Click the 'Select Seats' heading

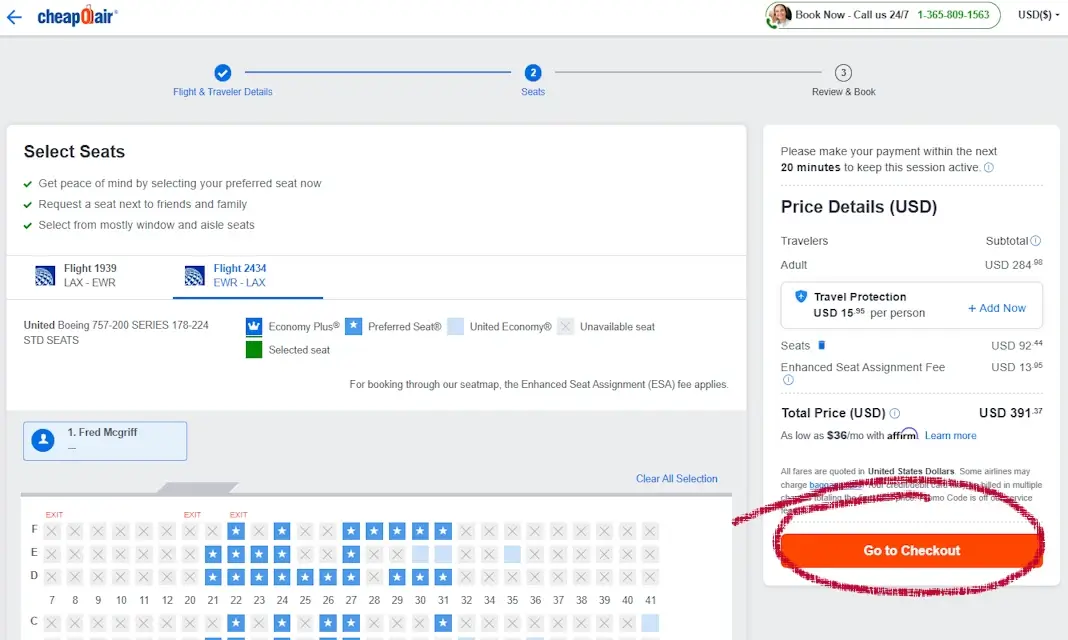click(74, 151)
